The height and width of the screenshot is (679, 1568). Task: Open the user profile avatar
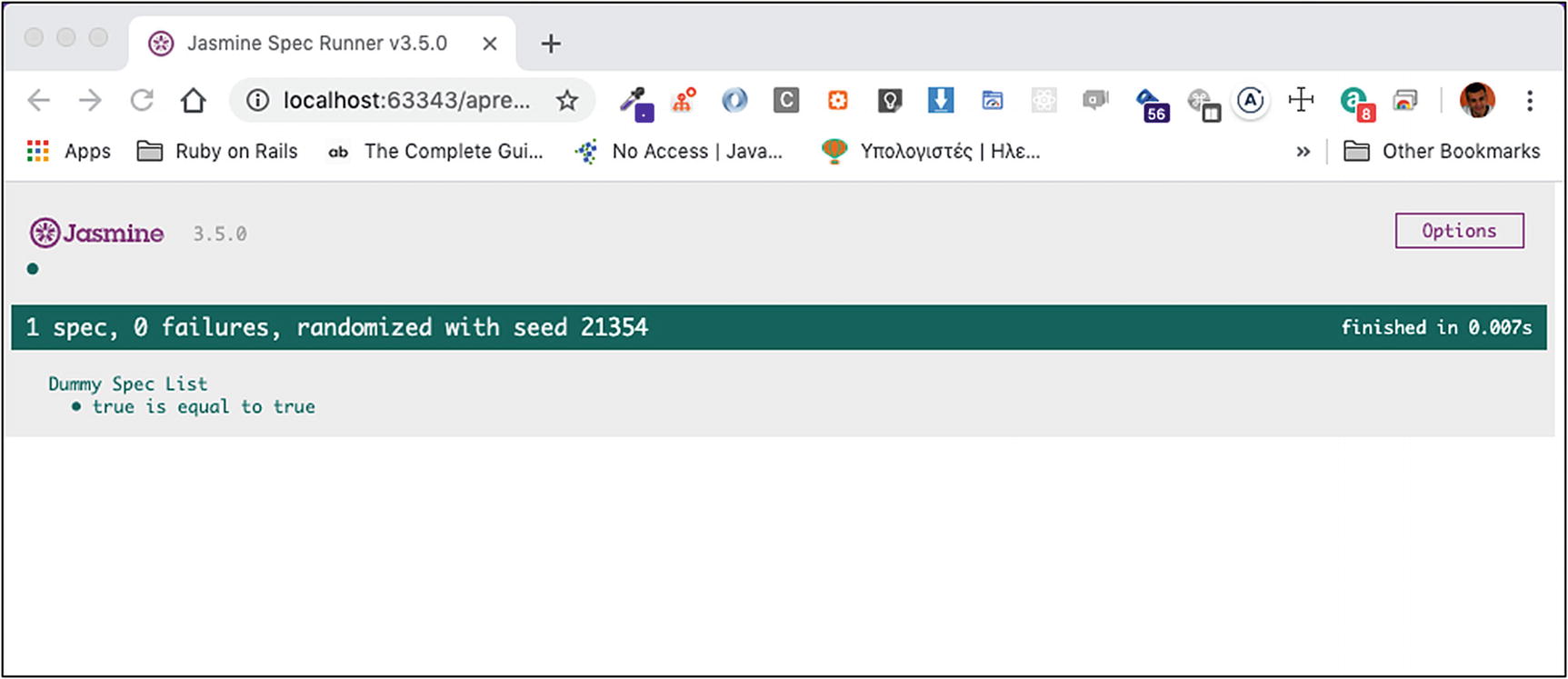pos(1477,100)
